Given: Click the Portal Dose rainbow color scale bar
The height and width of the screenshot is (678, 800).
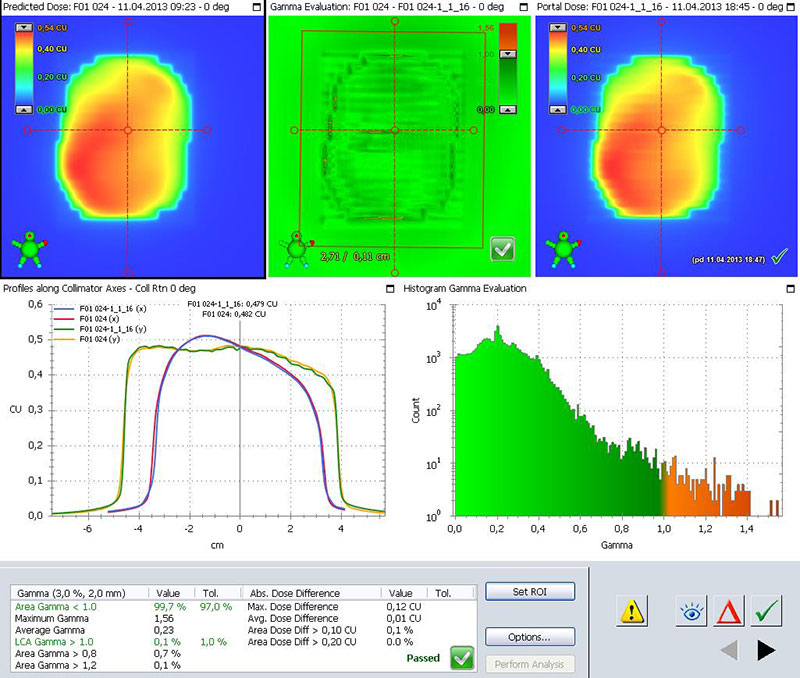Looking at the screenshot, I should [558, 69].
